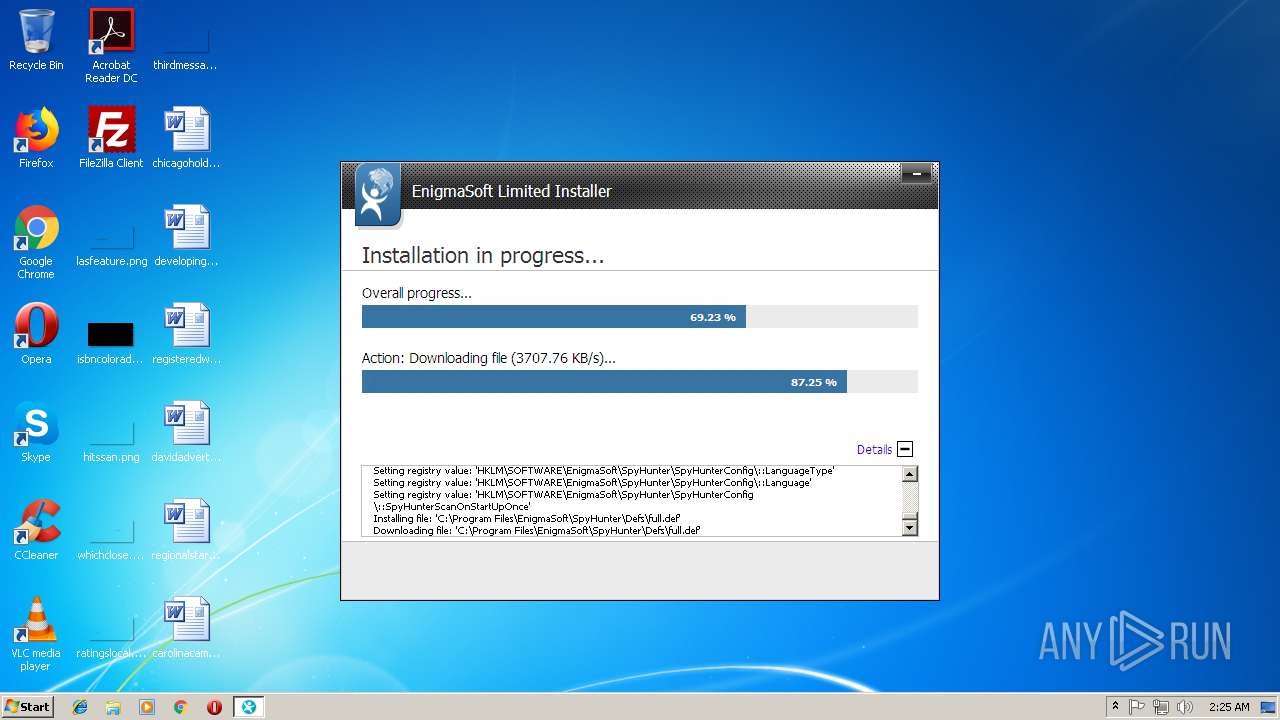Open VLC media player shortcut
The height and width of the screenshot is (720, 1280).
pos(36,633)
